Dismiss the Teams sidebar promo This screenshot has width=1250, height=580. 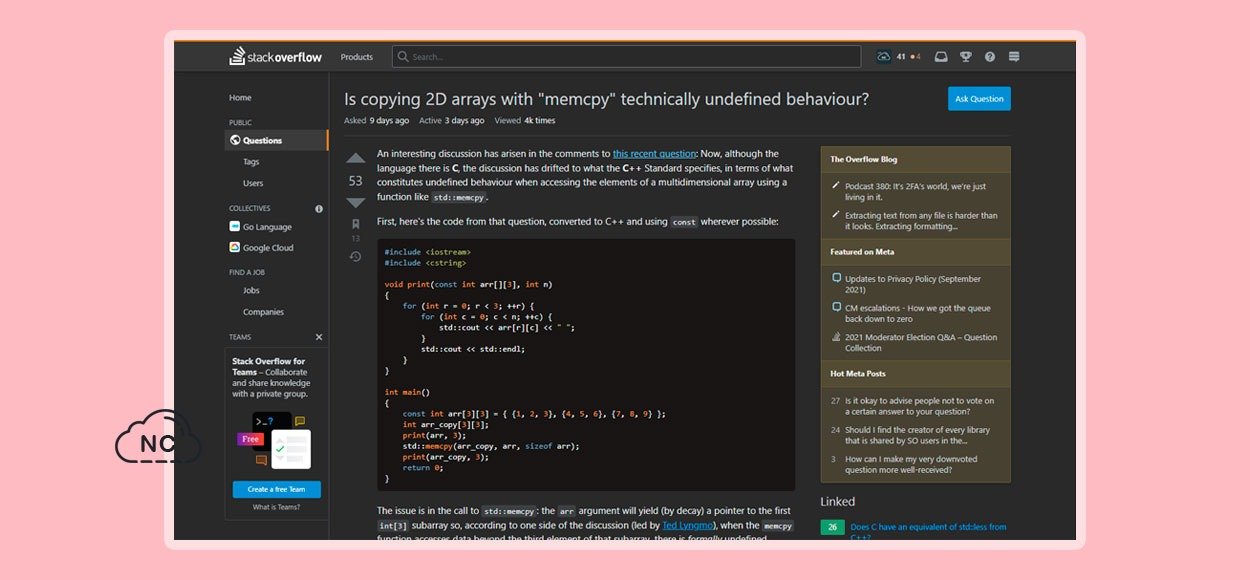click(x=319, y=338)
